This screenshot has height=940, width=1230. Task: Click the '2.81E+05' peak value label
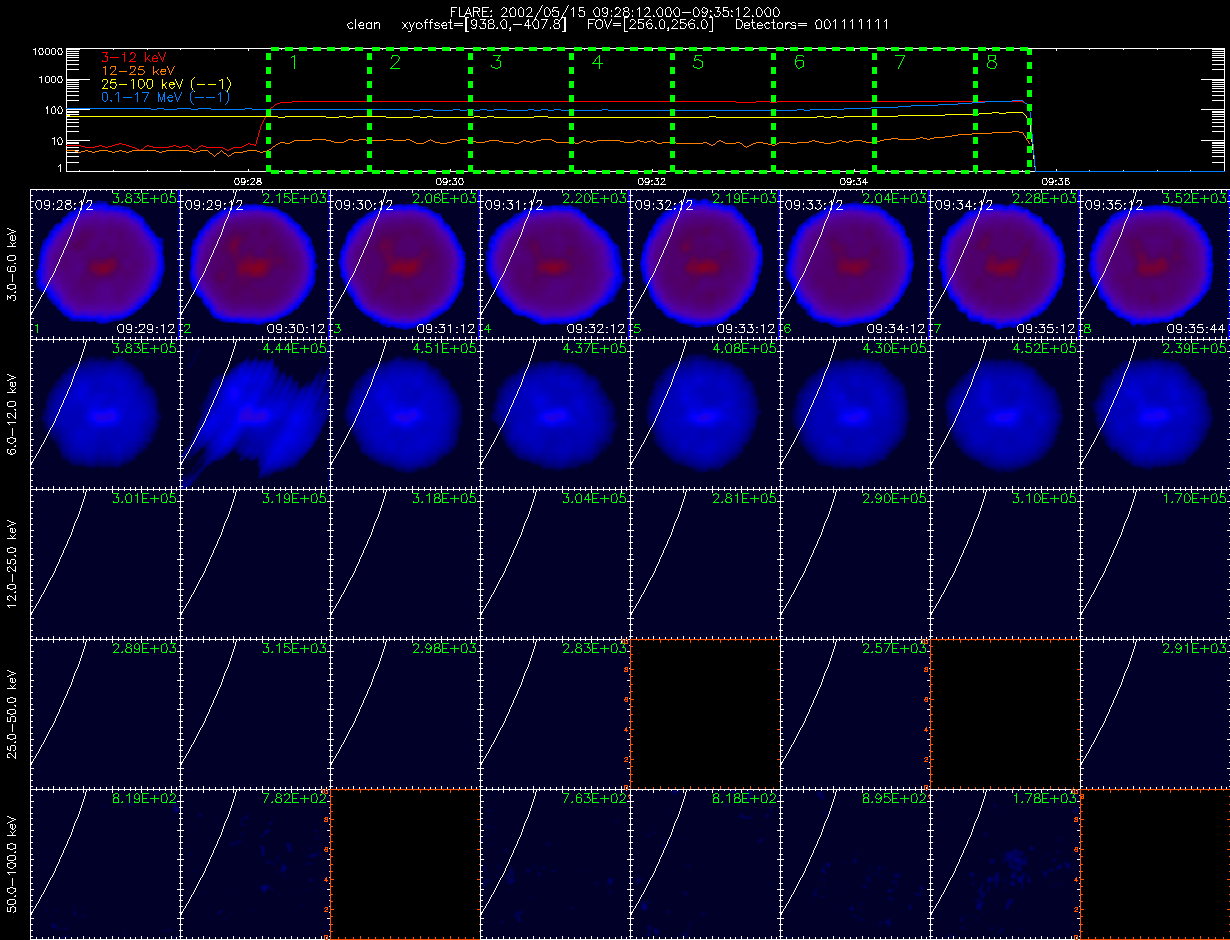(745, 499)
